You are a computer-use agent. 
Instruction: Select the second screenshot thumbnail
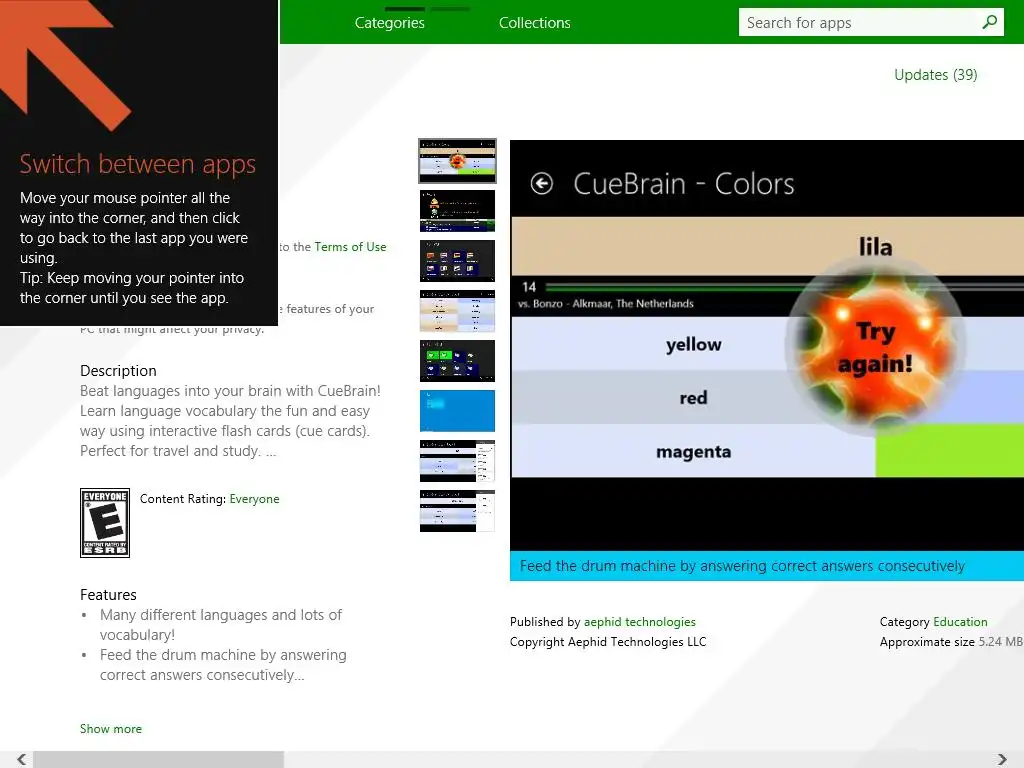click(457, 211)
